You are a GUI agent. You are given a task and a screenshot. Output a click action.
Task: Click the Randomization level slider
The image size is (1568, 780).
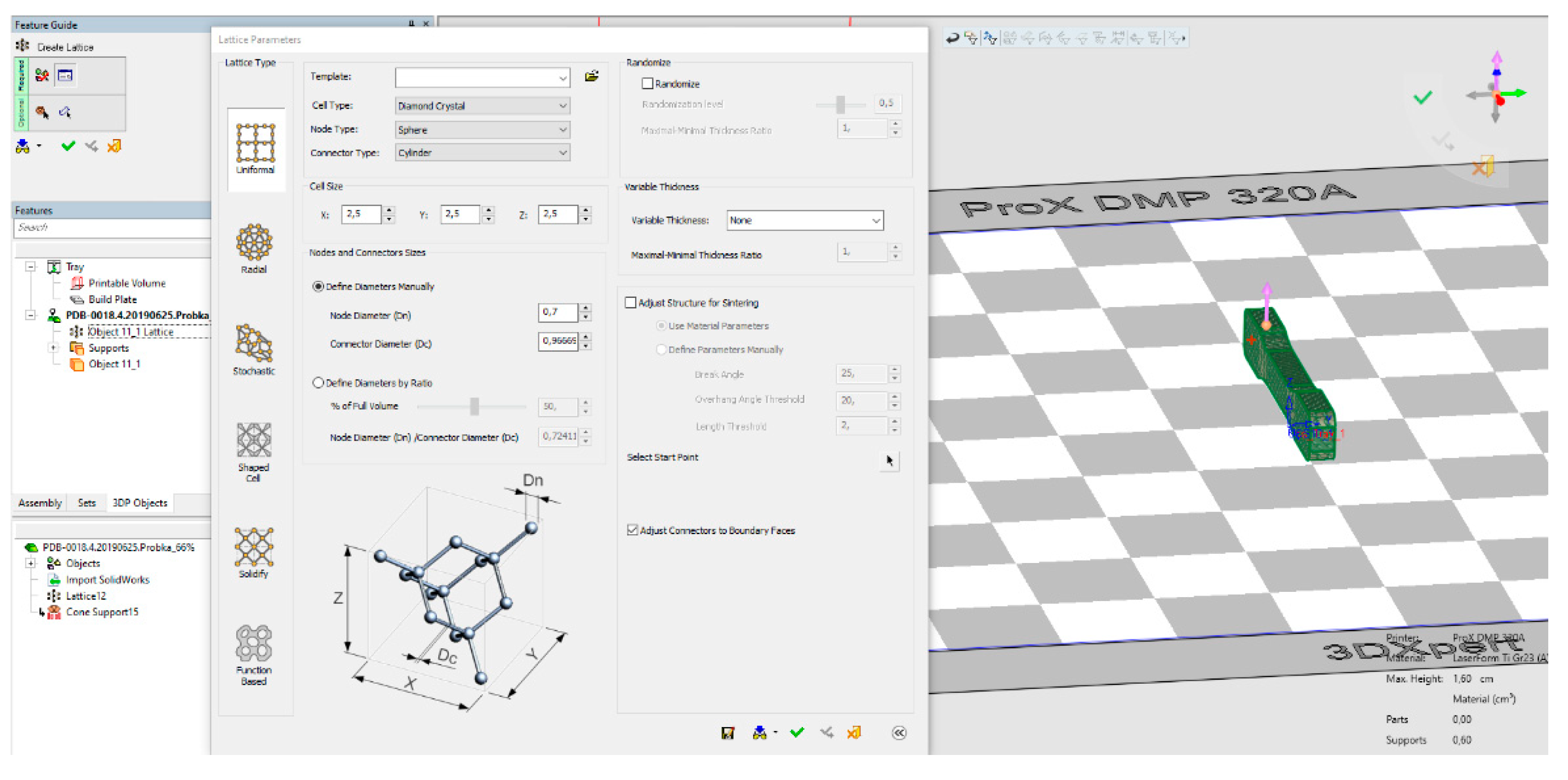[x=841, y=105]
